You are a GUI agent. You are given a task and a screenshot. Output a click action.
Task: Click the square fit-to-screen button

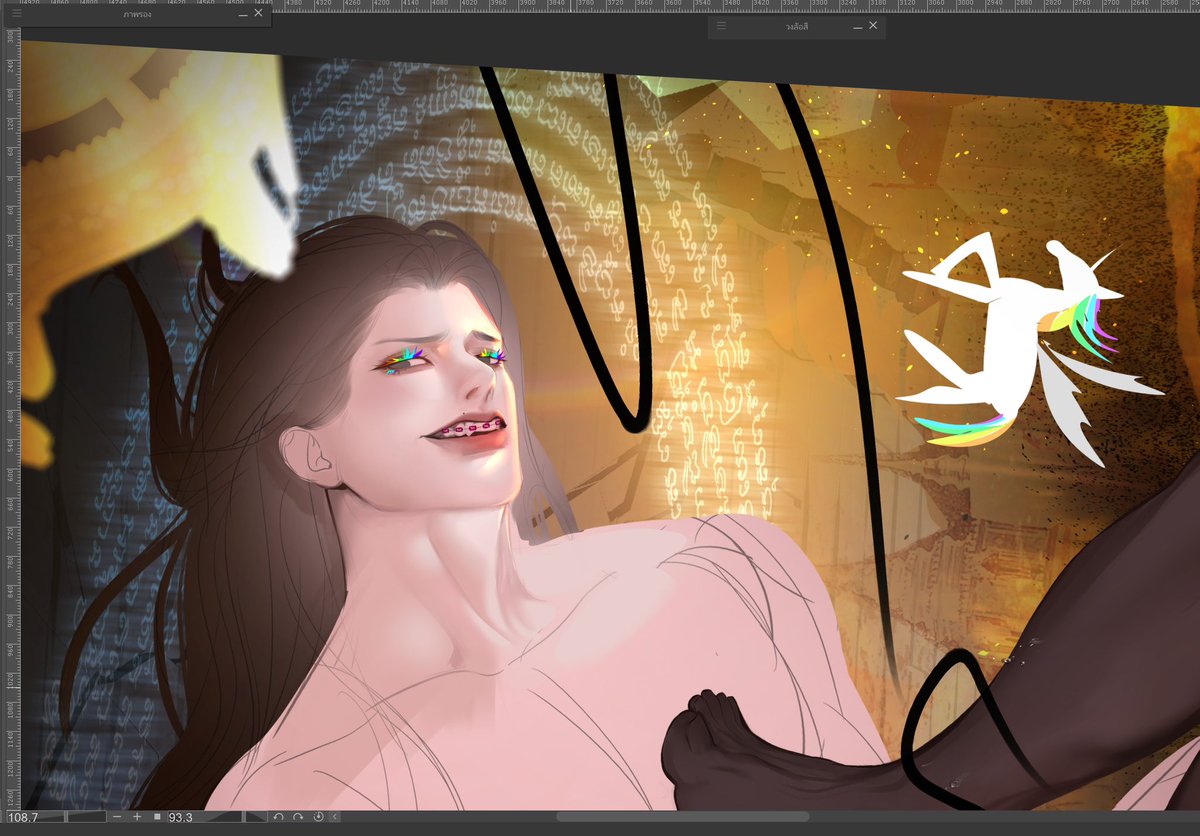coord(157,817)
